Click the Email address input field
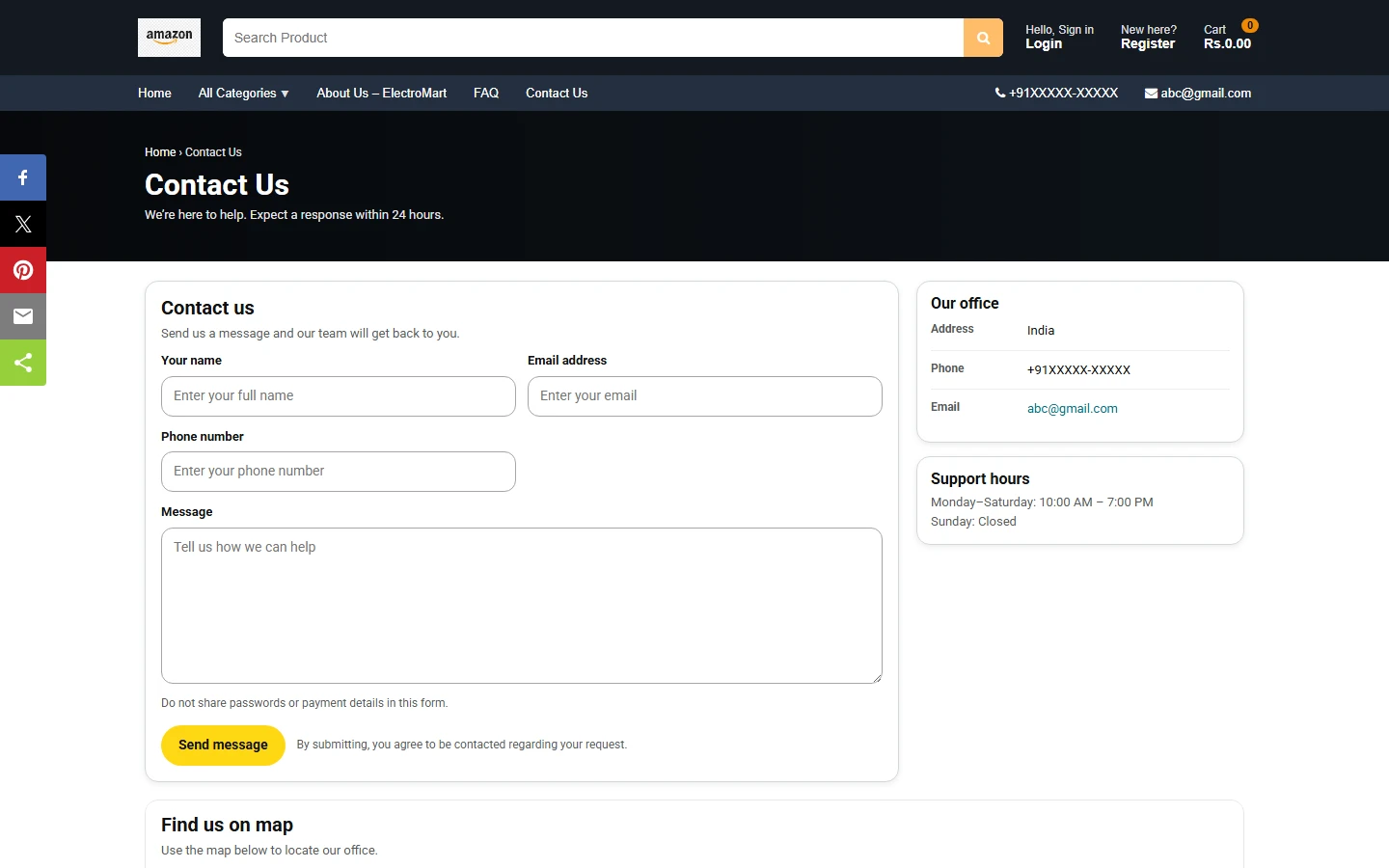The width and height of the screenshot is (1389, 868). point(705,396)
